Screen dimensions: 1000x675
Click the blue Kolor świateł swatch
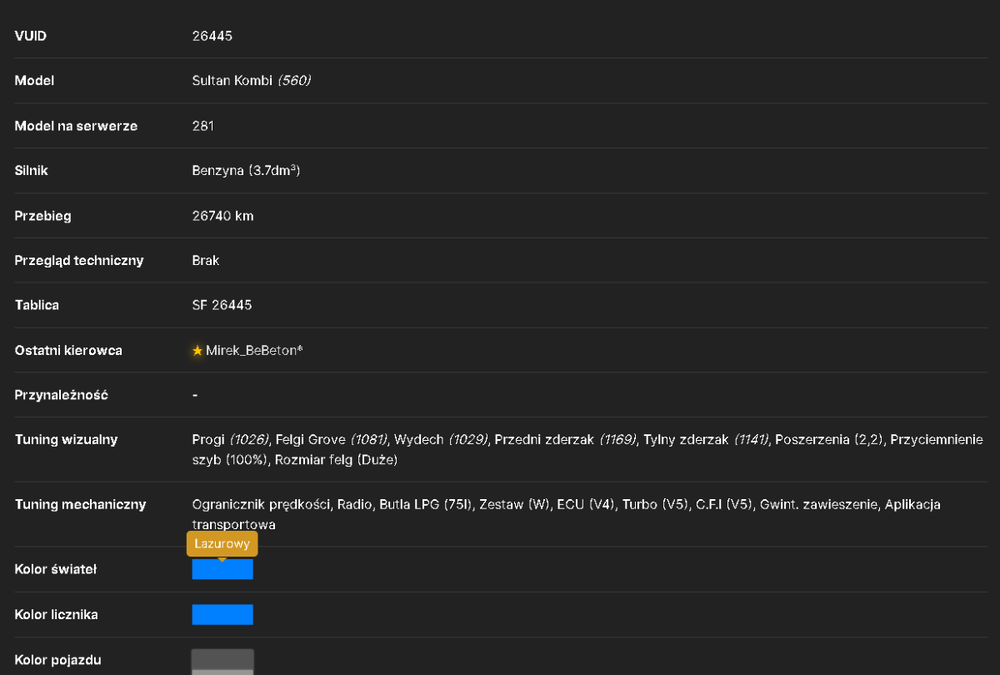[223, 569]
